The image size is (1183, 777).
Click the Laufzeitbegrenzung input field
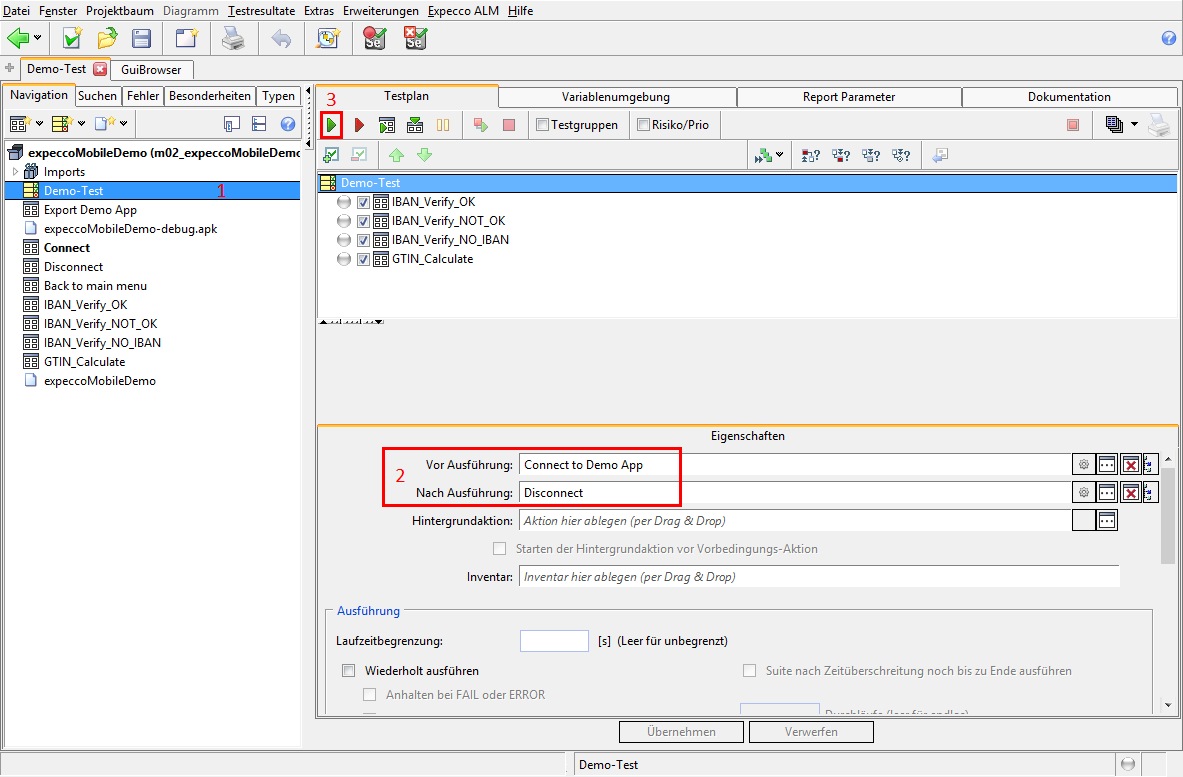tap(554, 641)
